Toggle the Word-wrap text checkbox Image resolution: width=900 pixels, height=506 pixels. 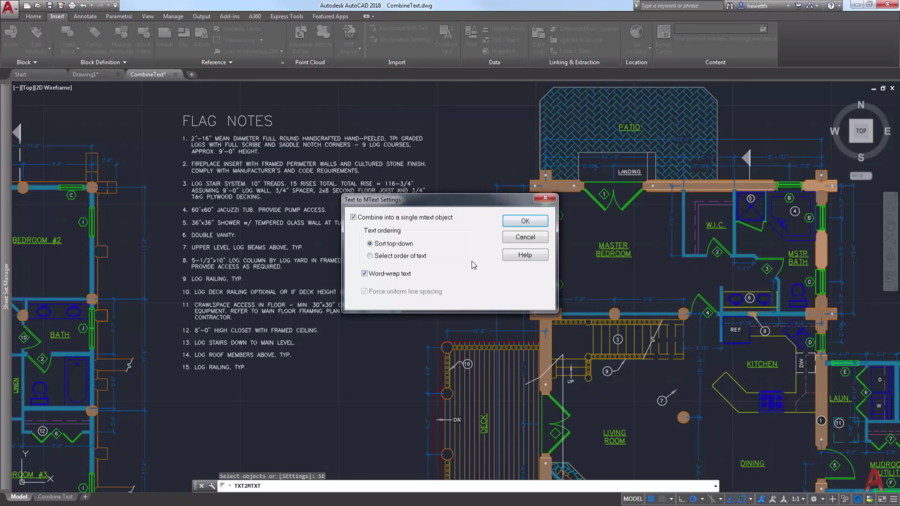pos(365,273)
